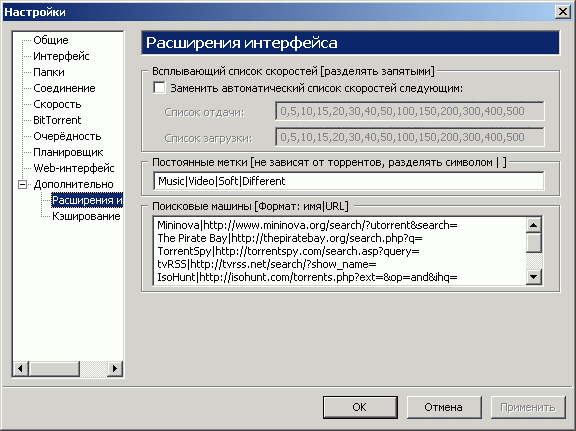The height and width of the screenshot is (431, 576).
Task: Open the Планировщик settings page
Action: (68, 152)
